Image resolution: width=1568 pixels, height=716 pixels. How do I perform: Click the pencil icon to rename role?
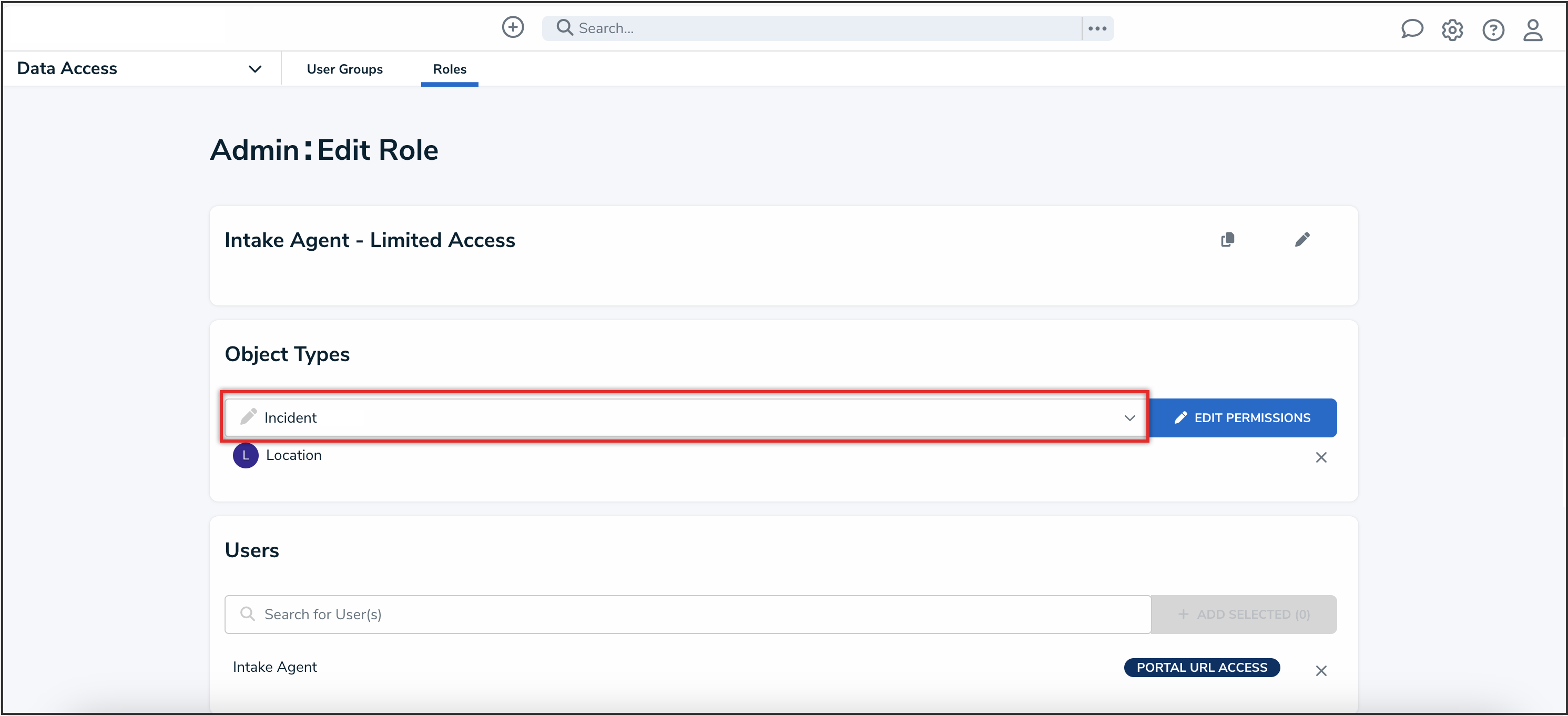tap(1302, 240)
